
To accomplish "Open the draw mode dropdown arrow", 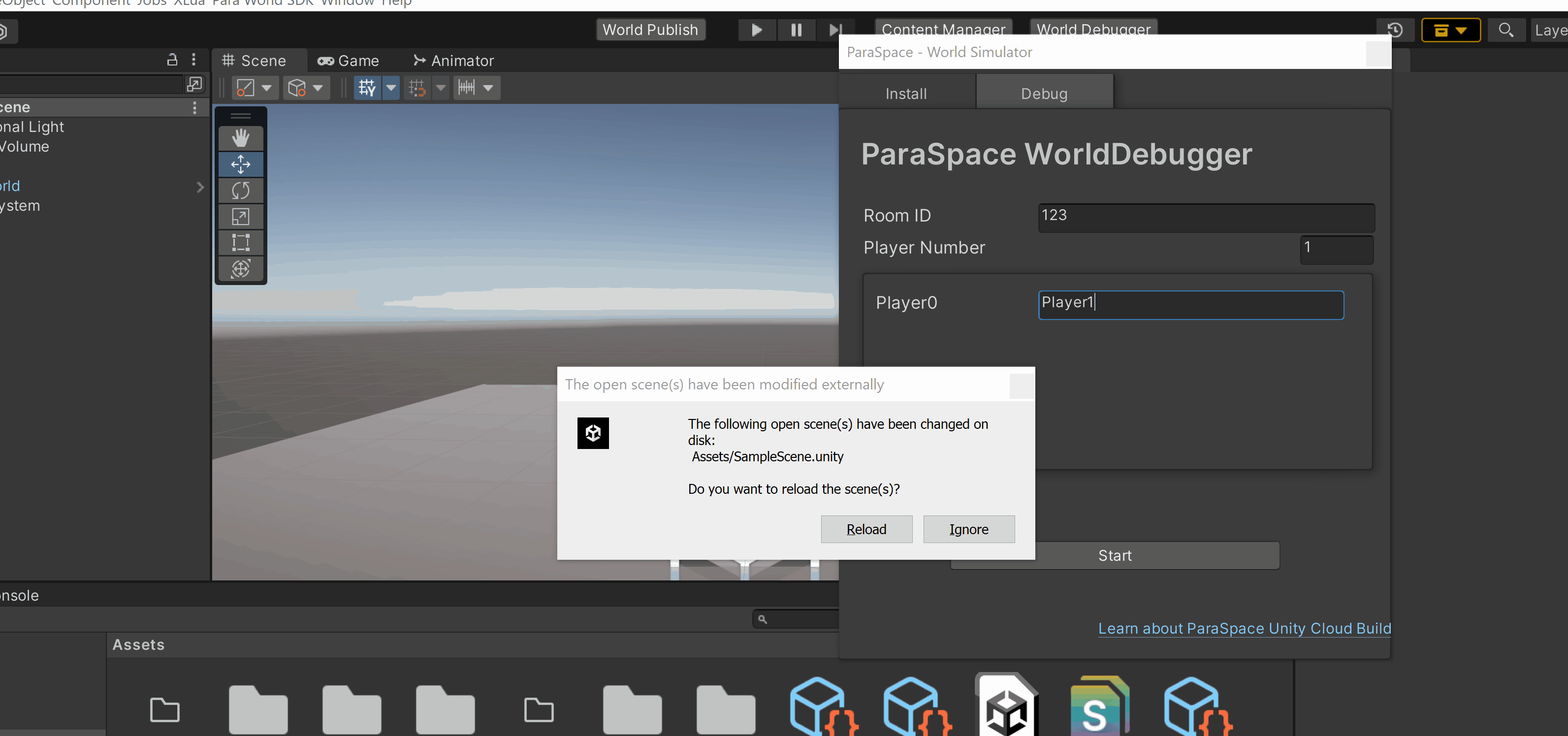I will pos(267,88).
